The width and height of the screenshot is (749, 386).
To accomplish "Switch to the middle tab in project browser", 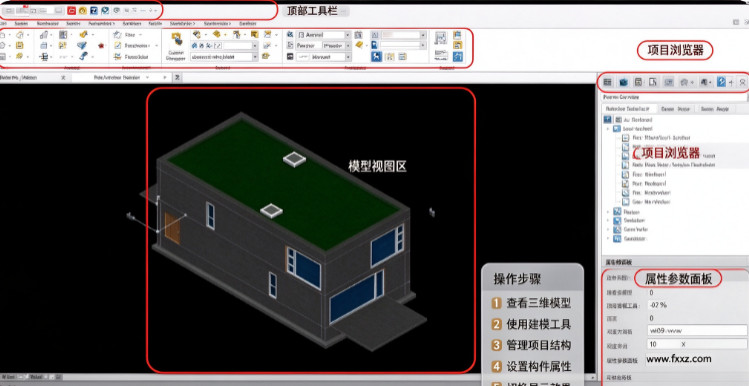I will pos(675,109).
